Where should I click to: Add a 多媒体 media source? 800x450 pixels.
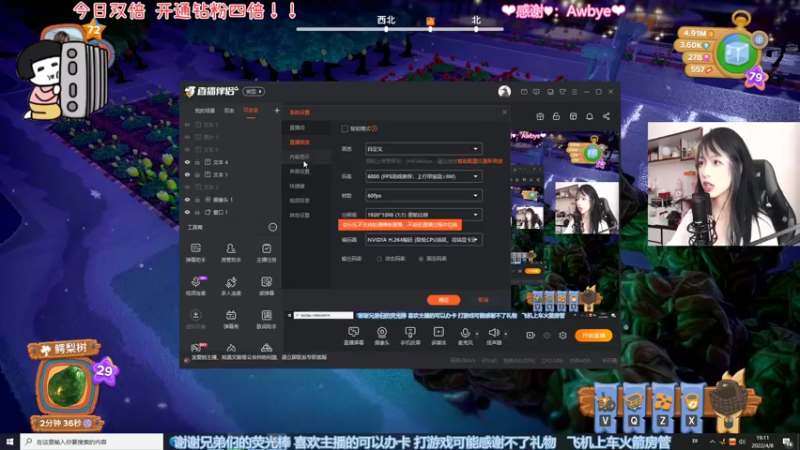(x=438, y=336)
